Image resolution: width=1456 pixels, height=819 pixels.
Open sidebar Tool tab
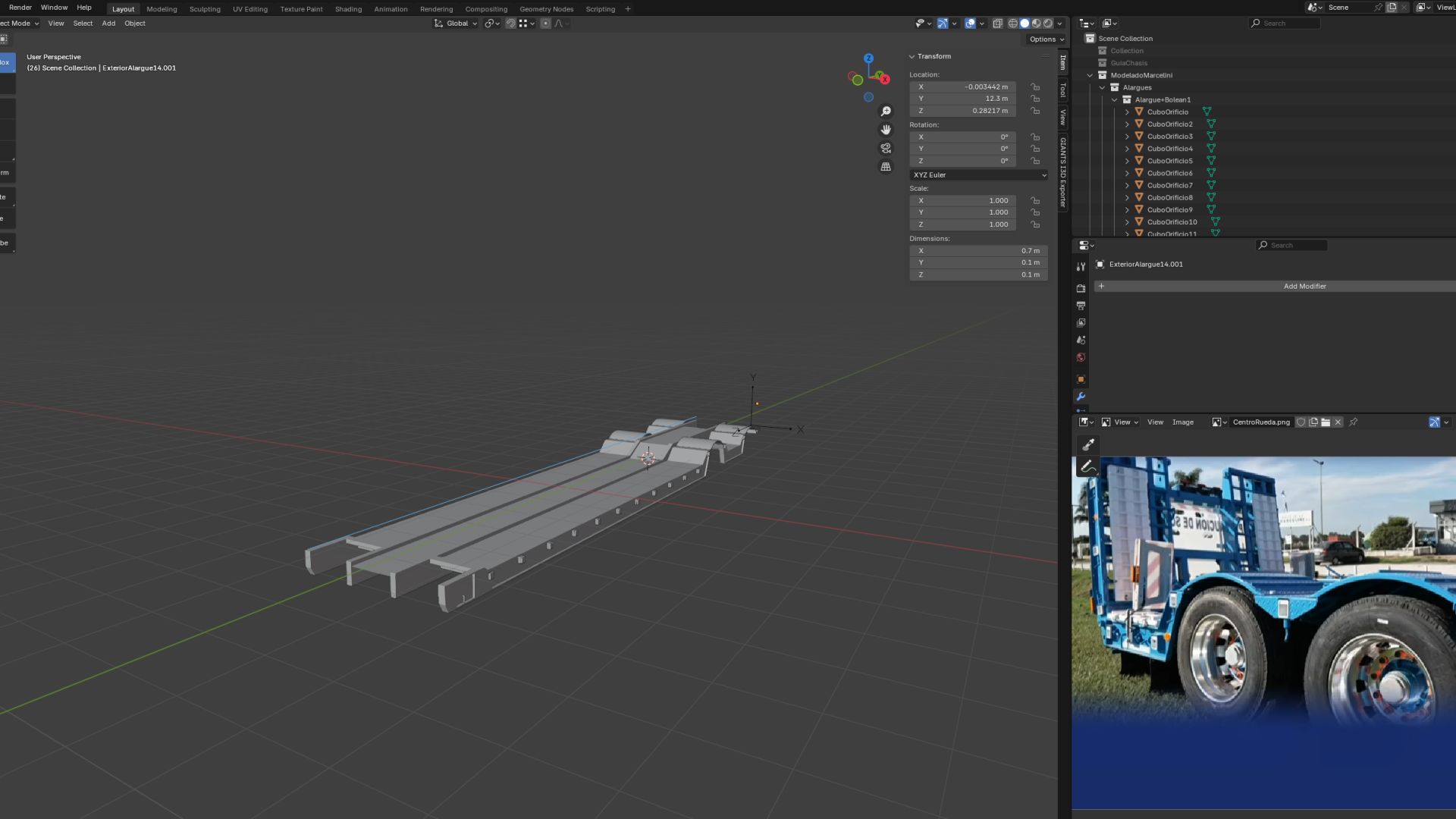coord(1063,90)
